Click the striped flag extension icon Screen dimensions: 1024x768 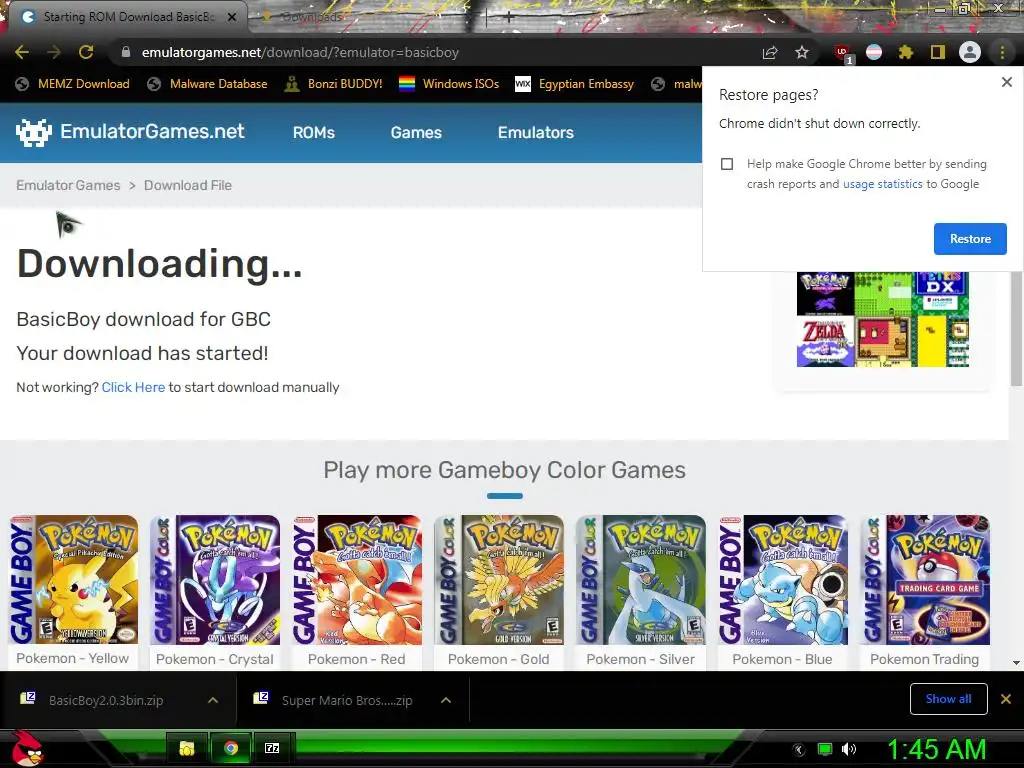coord(874,52)
